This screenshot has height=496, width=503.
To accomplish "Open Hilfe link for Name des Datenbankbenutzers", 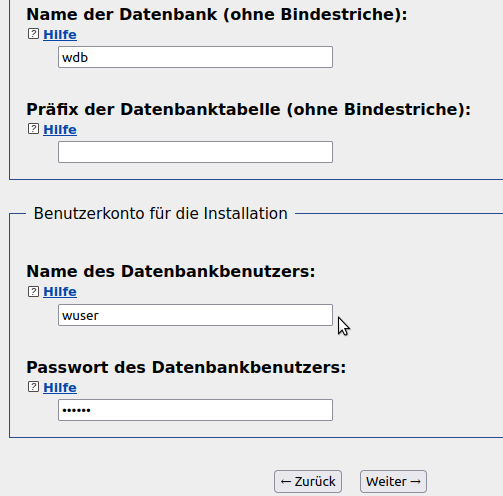I will pos(60,292).
